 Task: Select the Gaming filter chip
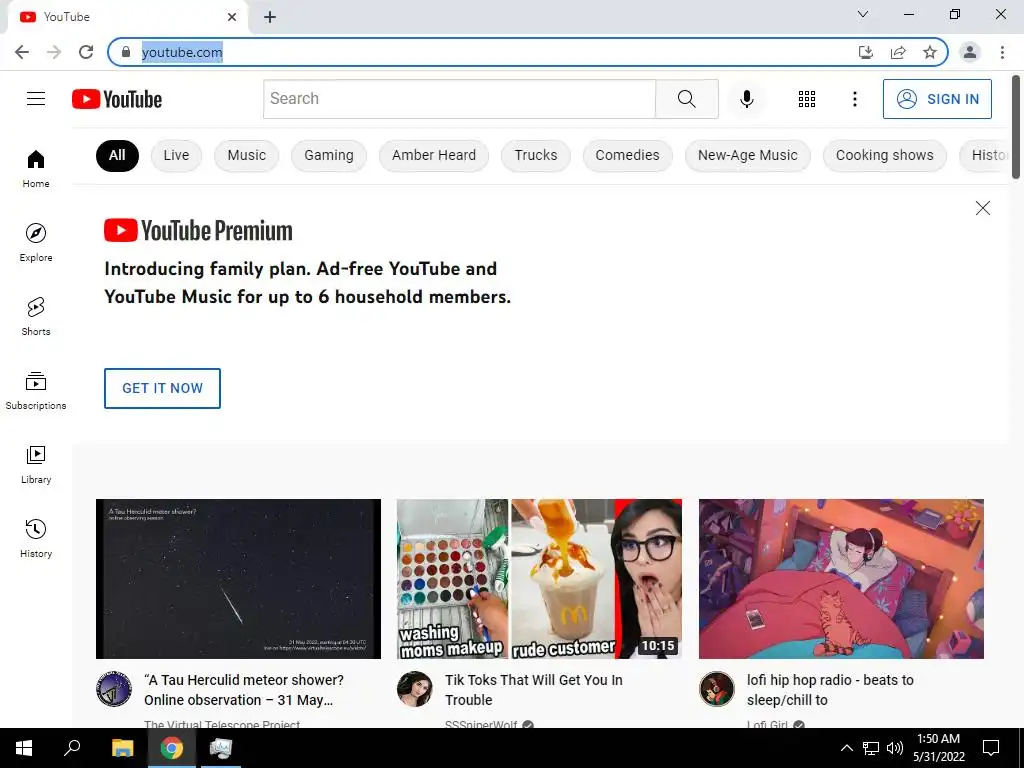(x=328, y=155)
